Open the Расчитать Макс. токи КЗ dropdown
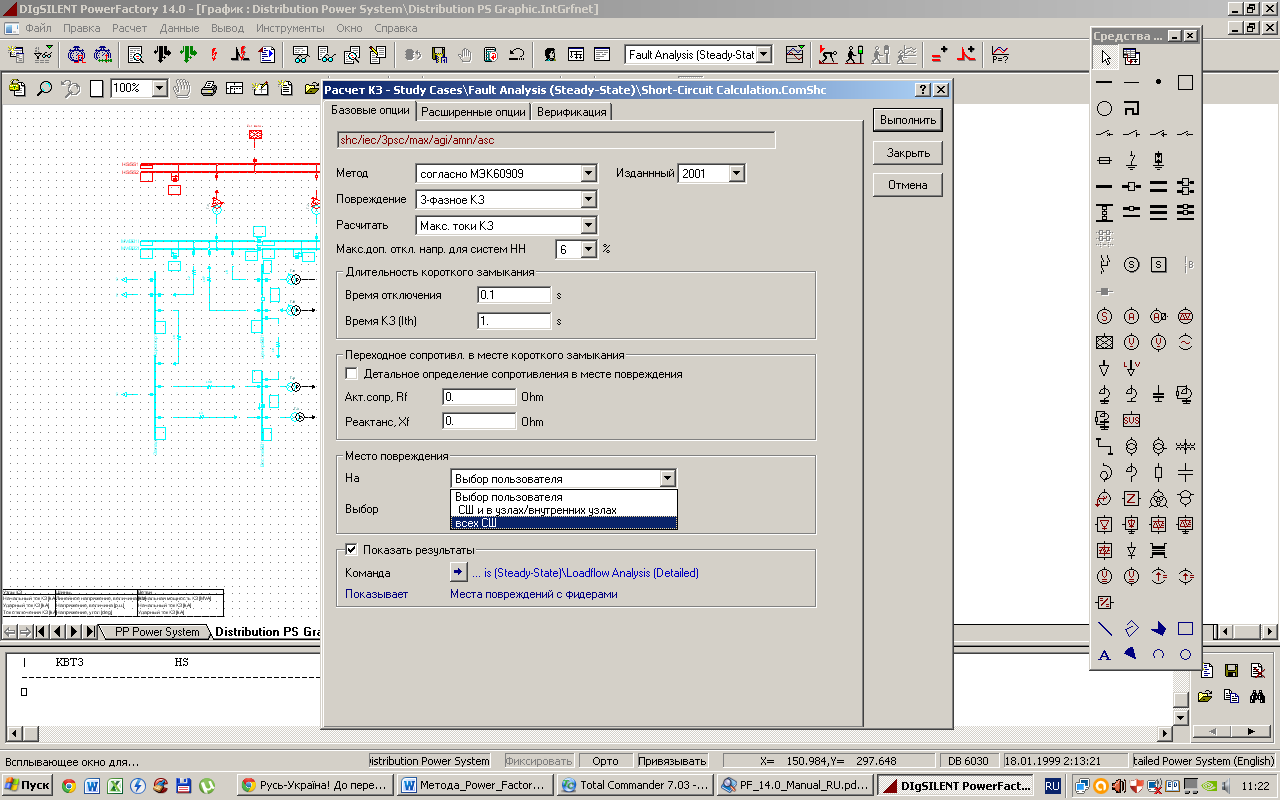This screenshot has height=800, width=1280. pos(588,226)
